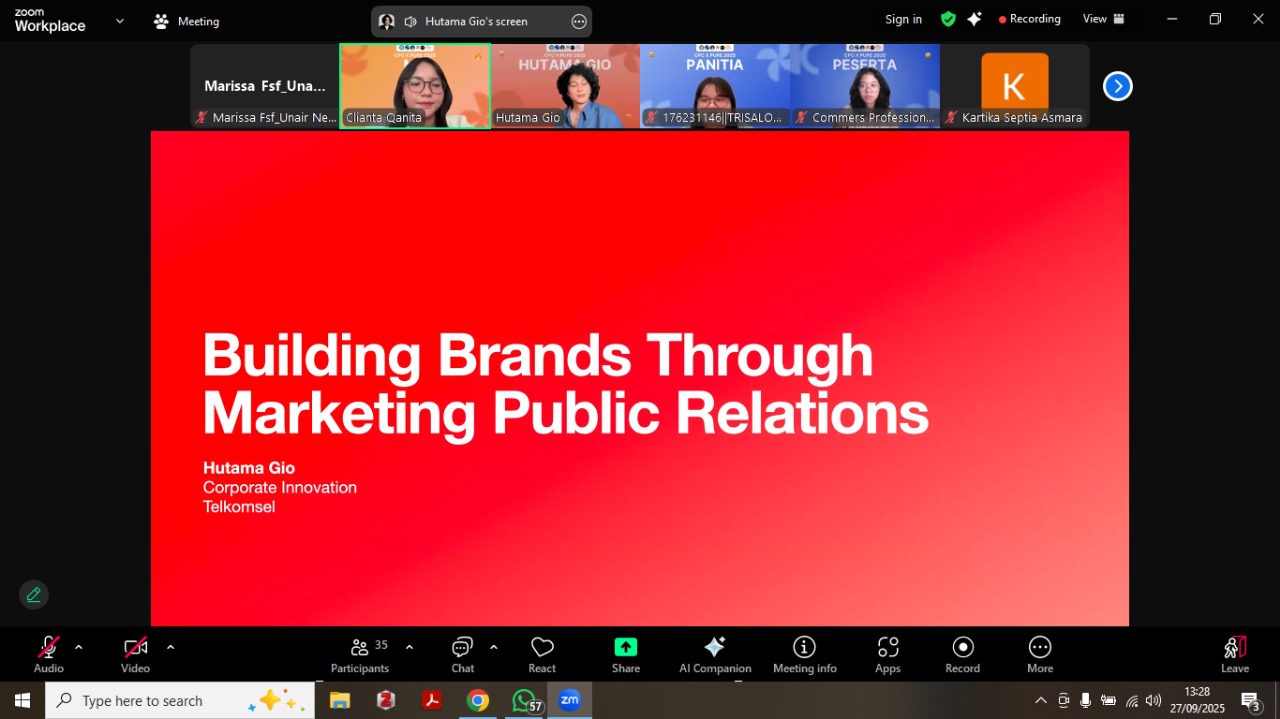Viewport: 1280px width, 719px height.
Task: Open the Windows Start menu
Action: 22,700
